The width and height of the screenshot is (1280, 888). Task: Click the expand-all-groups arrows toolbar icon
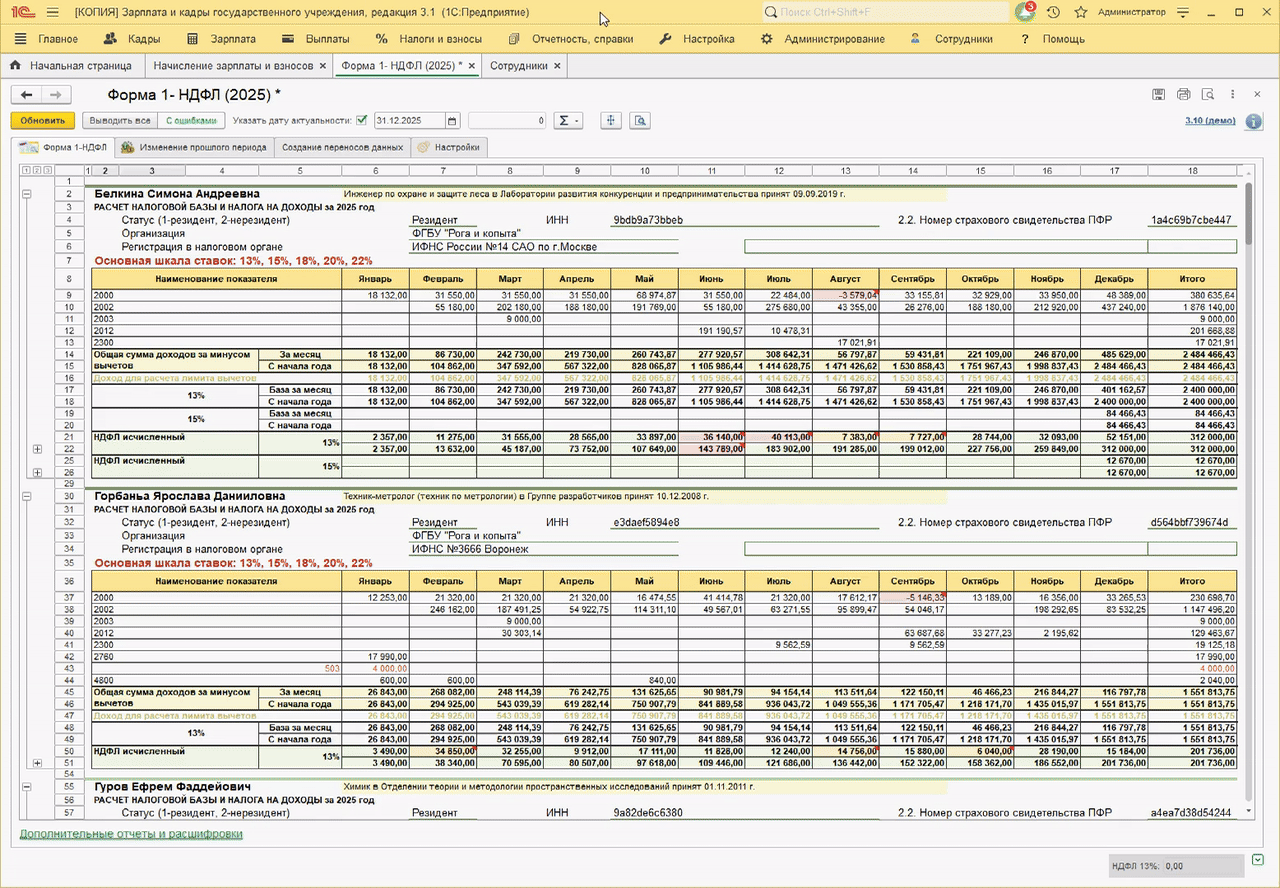(x=611, y=121)
